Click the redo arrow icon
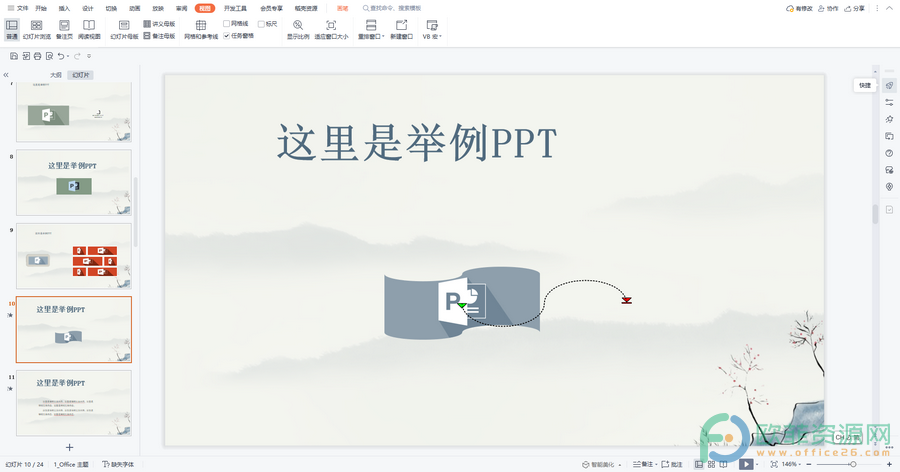 tap(77, 56)
